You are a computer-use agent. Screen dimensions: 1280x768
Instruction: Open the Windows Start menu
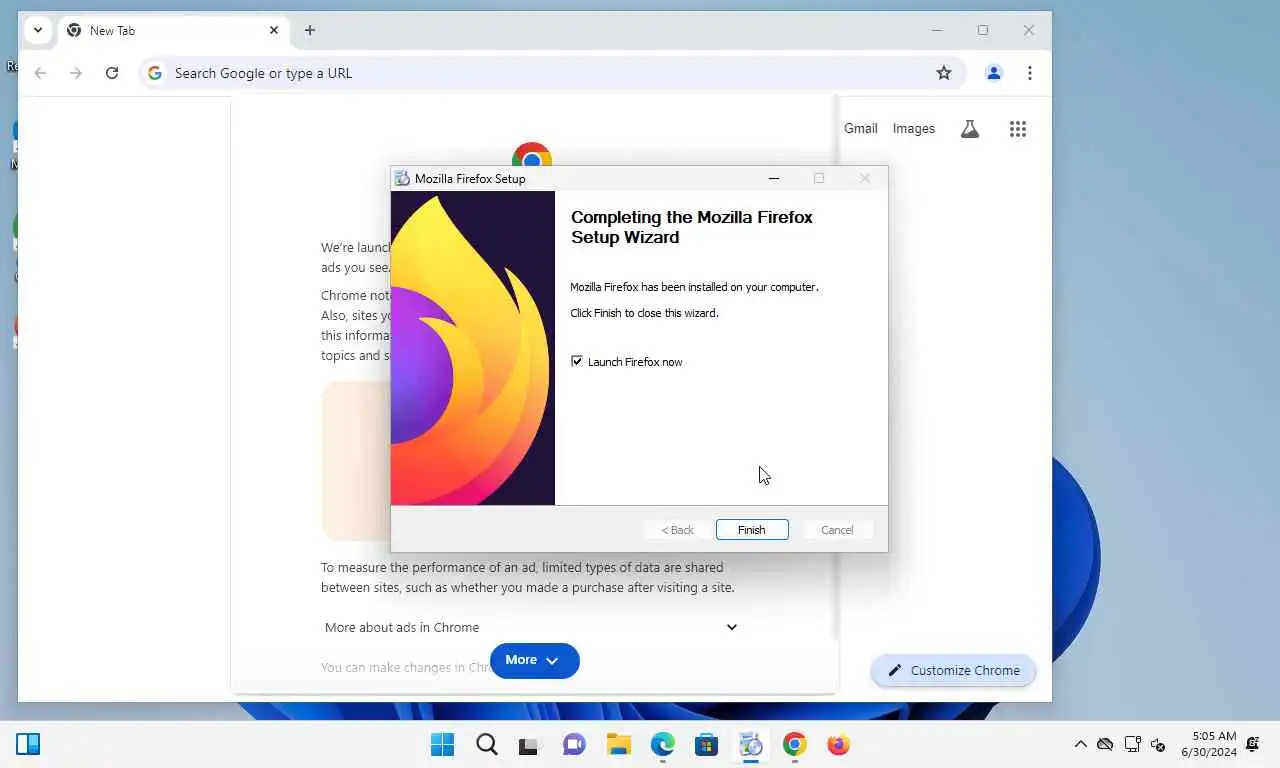442,745
